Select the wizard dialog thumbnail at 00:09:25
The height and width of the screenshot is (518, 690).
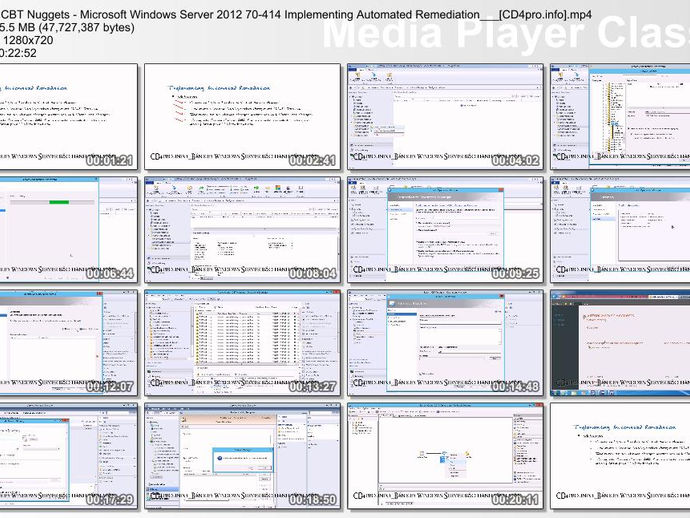click(x=445, y=230)
